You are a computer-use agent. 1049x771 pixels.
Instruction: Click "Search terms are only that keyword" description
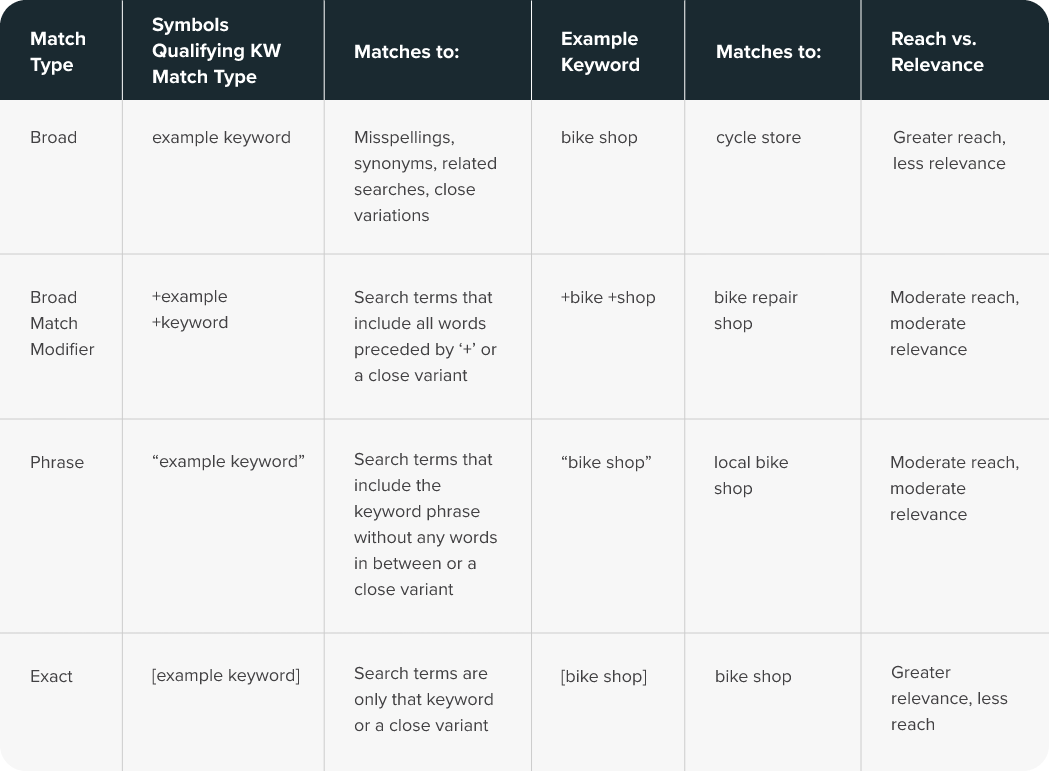pyautogui.click(x=423, y=699)
